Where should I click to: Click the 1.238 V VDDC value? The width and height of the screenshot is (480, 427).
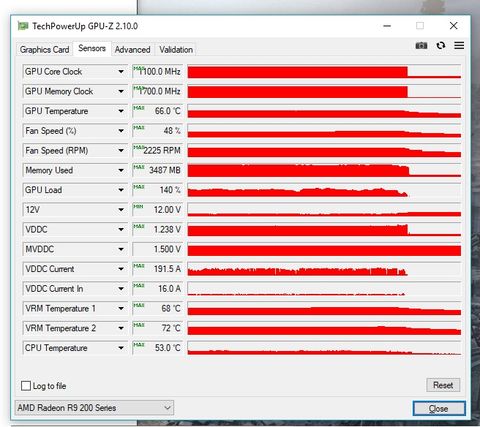point(158,229)
